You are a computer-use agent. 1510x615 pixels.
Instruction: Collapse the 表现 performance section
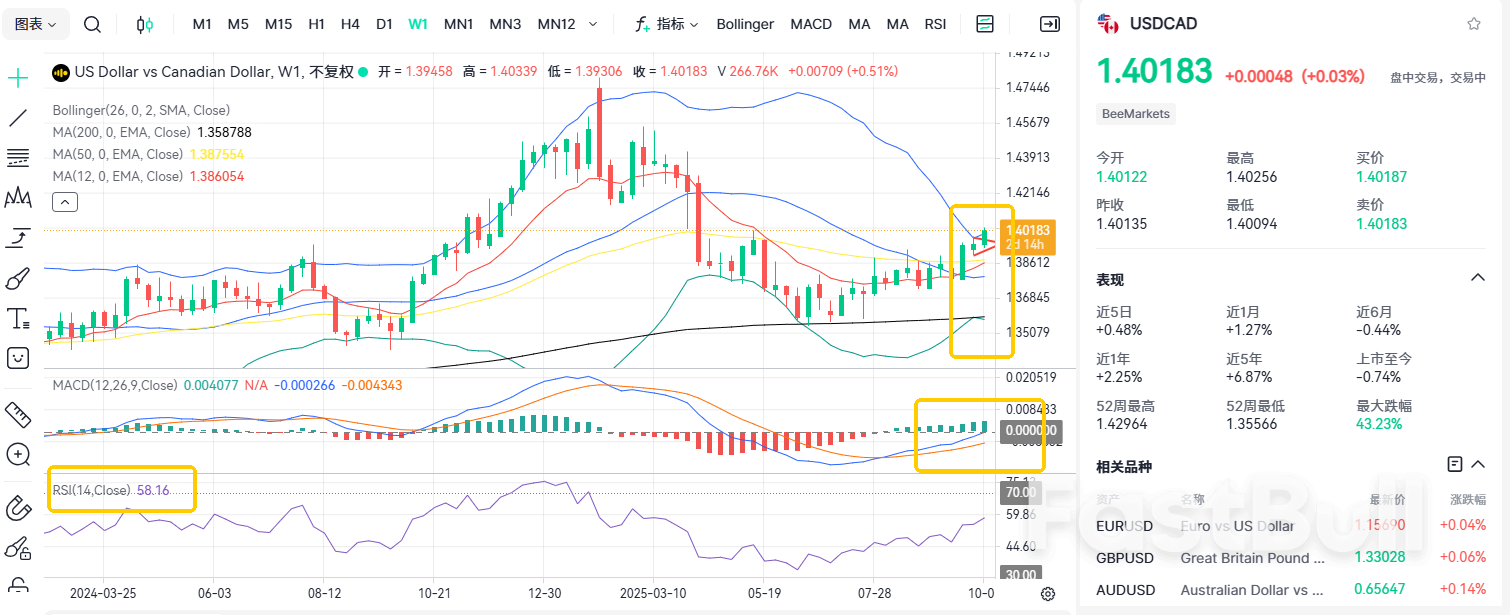(1477, 278)
